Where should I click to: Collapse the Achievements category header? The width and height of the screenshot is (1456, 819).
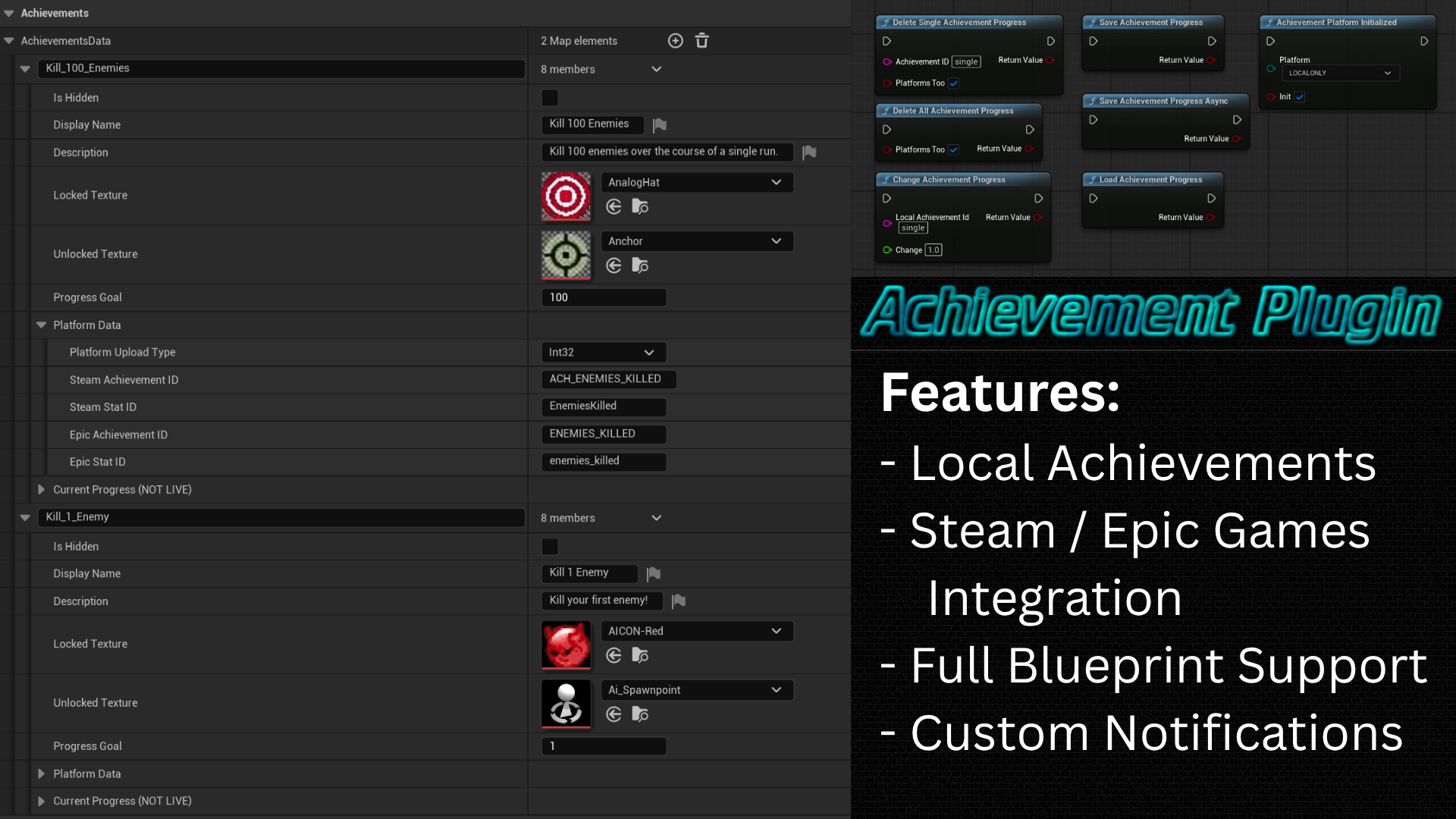coord(9,14)
